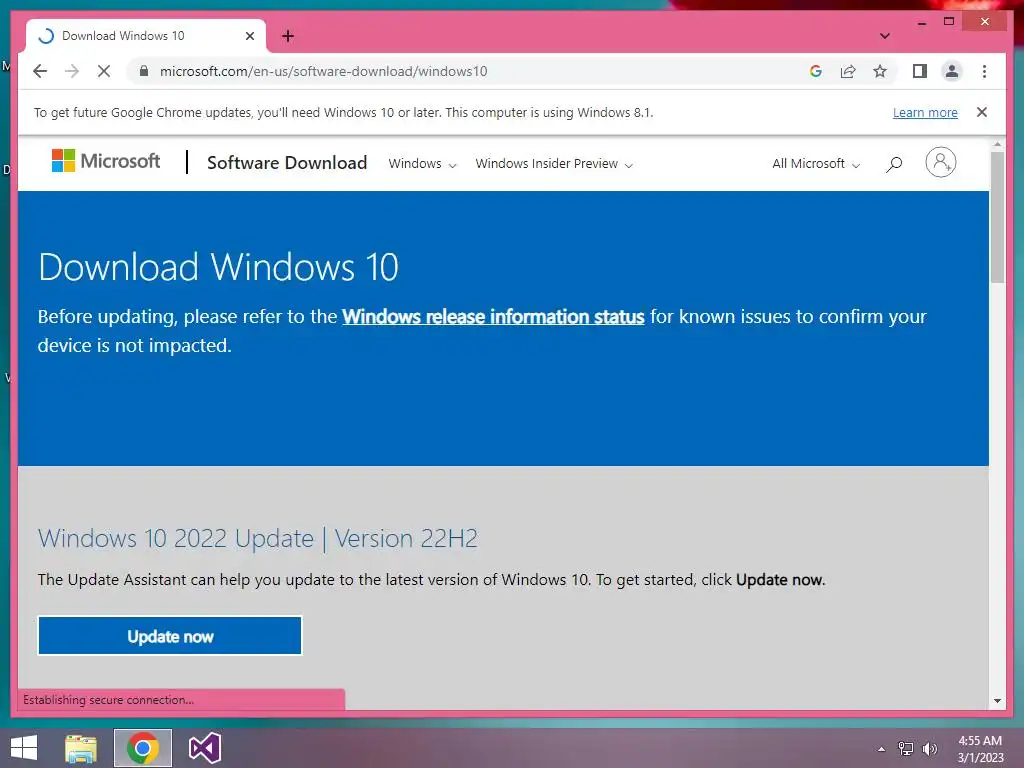Click the Microsoft logo
This screenshot has width=1024, height=768.
[x=106, y=161]
